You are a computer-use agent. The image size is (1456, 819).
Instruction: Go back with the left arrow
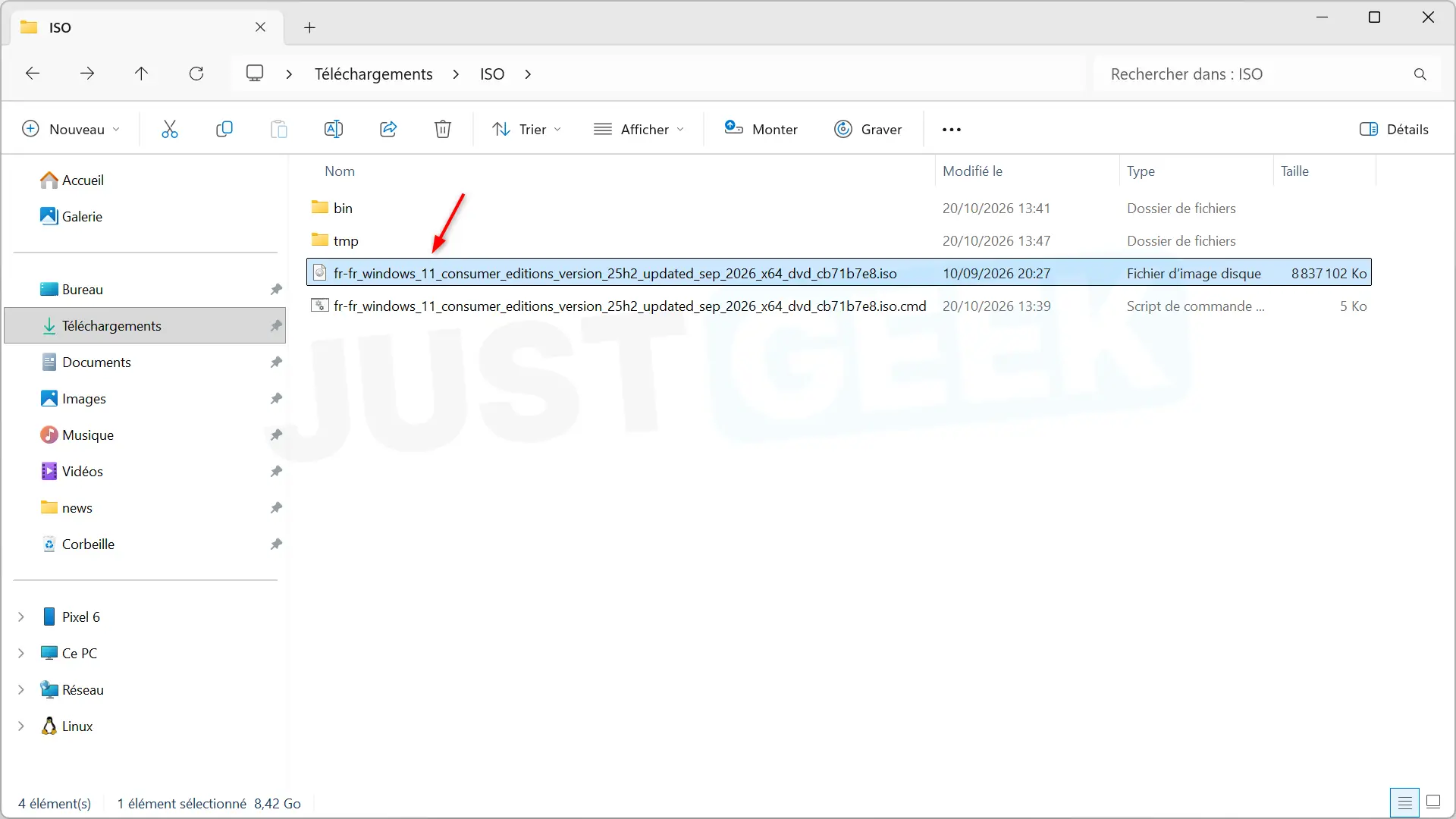[33, 74]
